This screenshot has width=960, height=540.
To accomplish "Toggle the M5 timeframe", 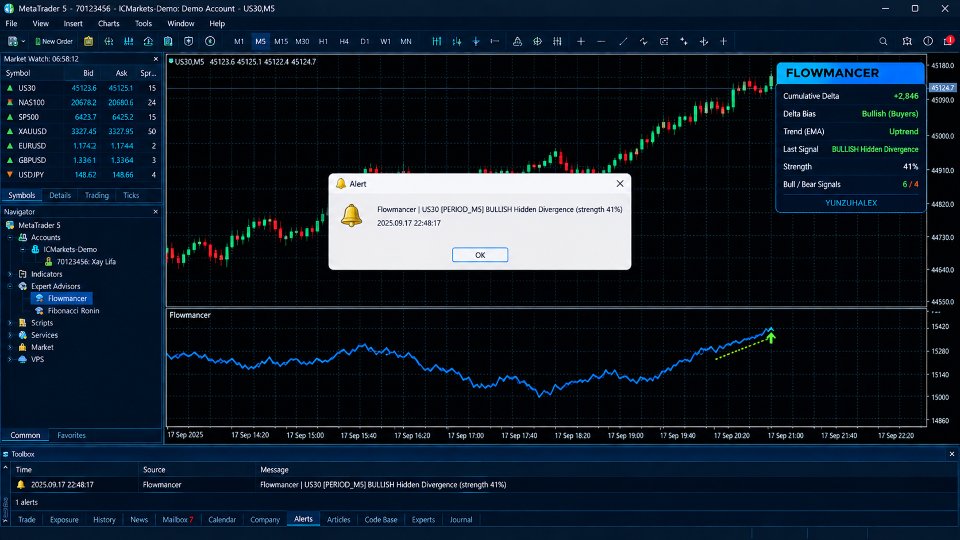I will pos(260,41).
